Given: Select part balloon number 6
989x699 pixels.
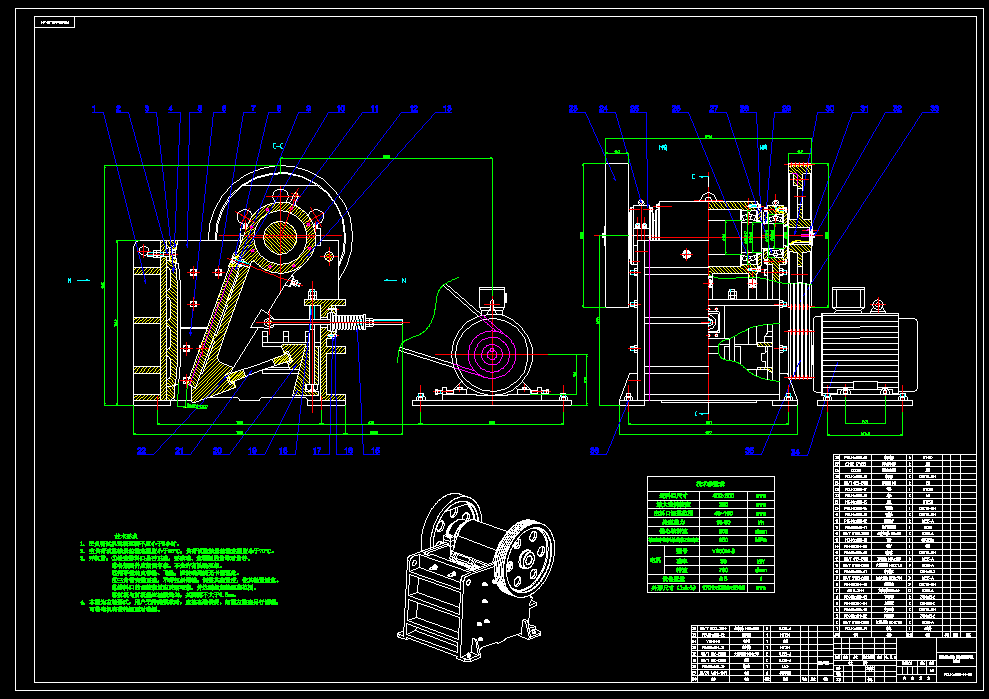Looking at the screenshot, I should (x=224, y=109).
